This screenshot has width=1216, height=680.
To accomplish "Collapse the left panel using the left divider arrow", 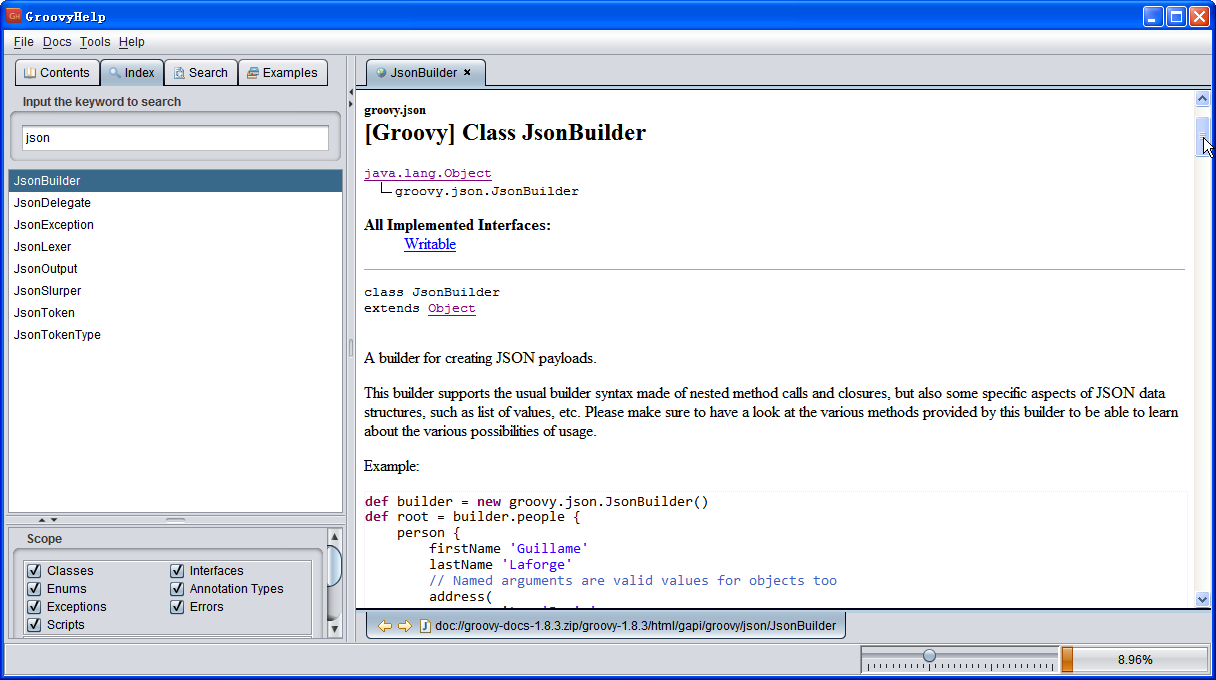I will (x=351, y=93).
